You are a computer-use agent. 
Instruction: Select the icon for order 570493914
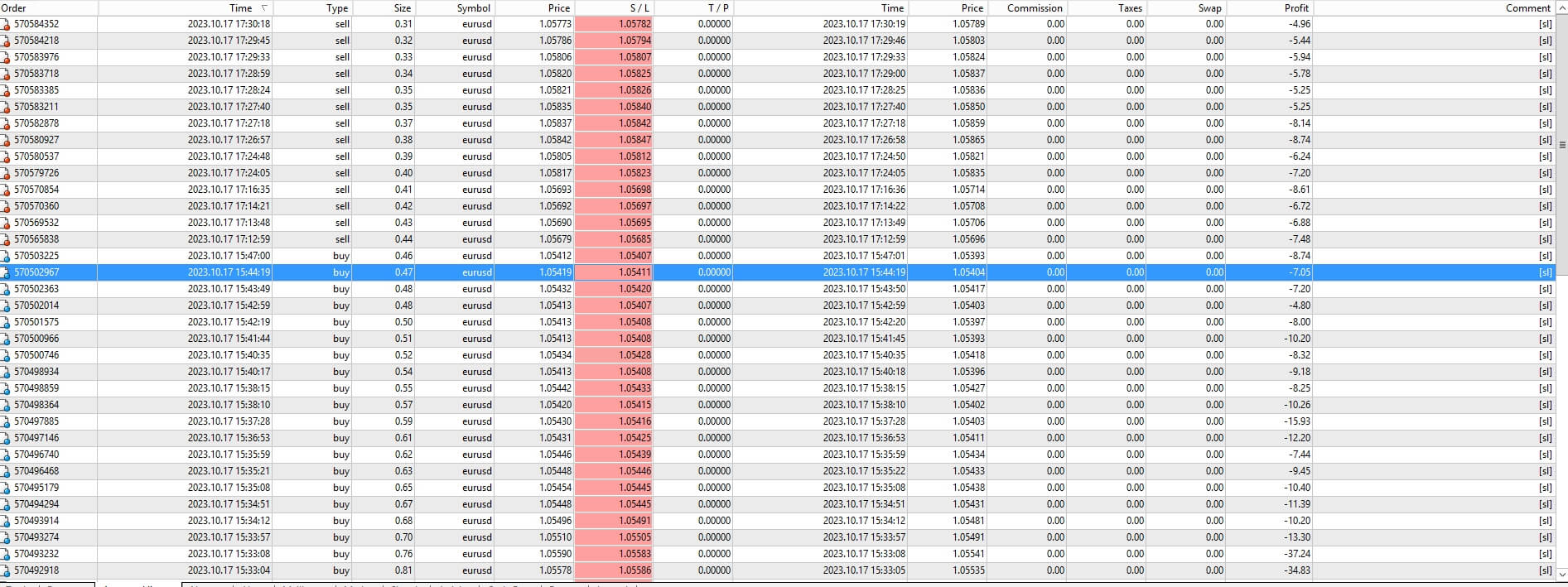(6, 521)
